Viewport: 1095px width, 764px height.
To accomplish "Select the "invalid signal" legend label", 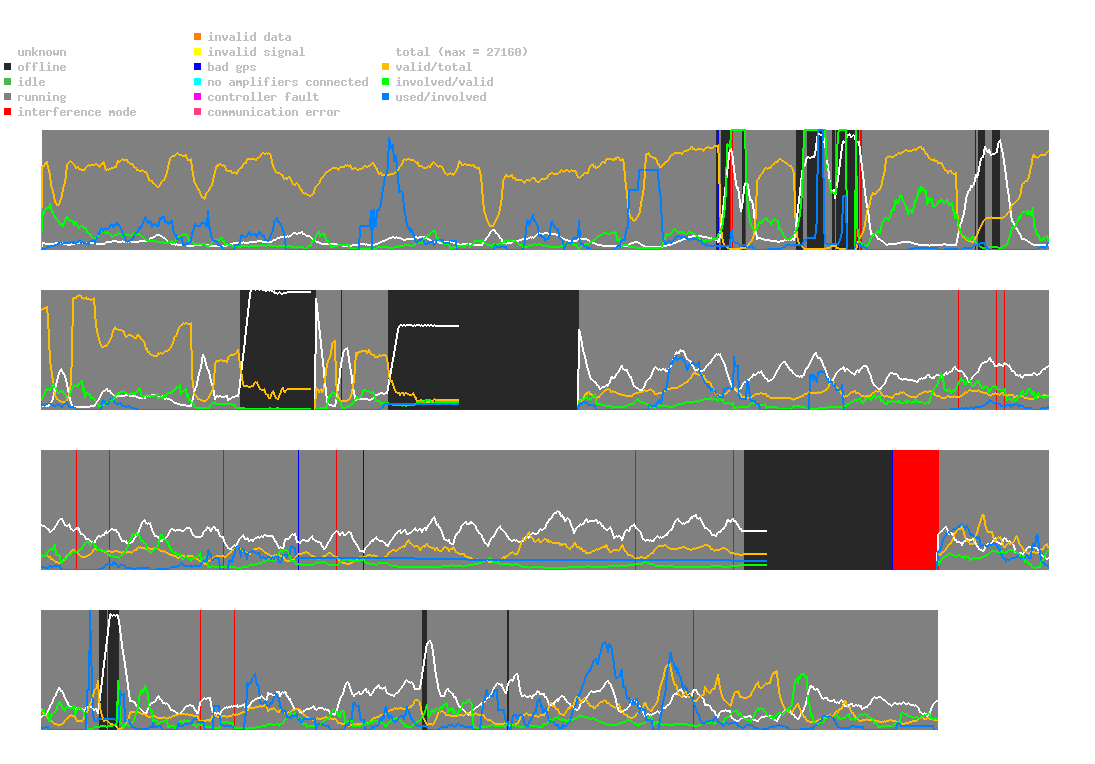I will click(x=256, y=52).
